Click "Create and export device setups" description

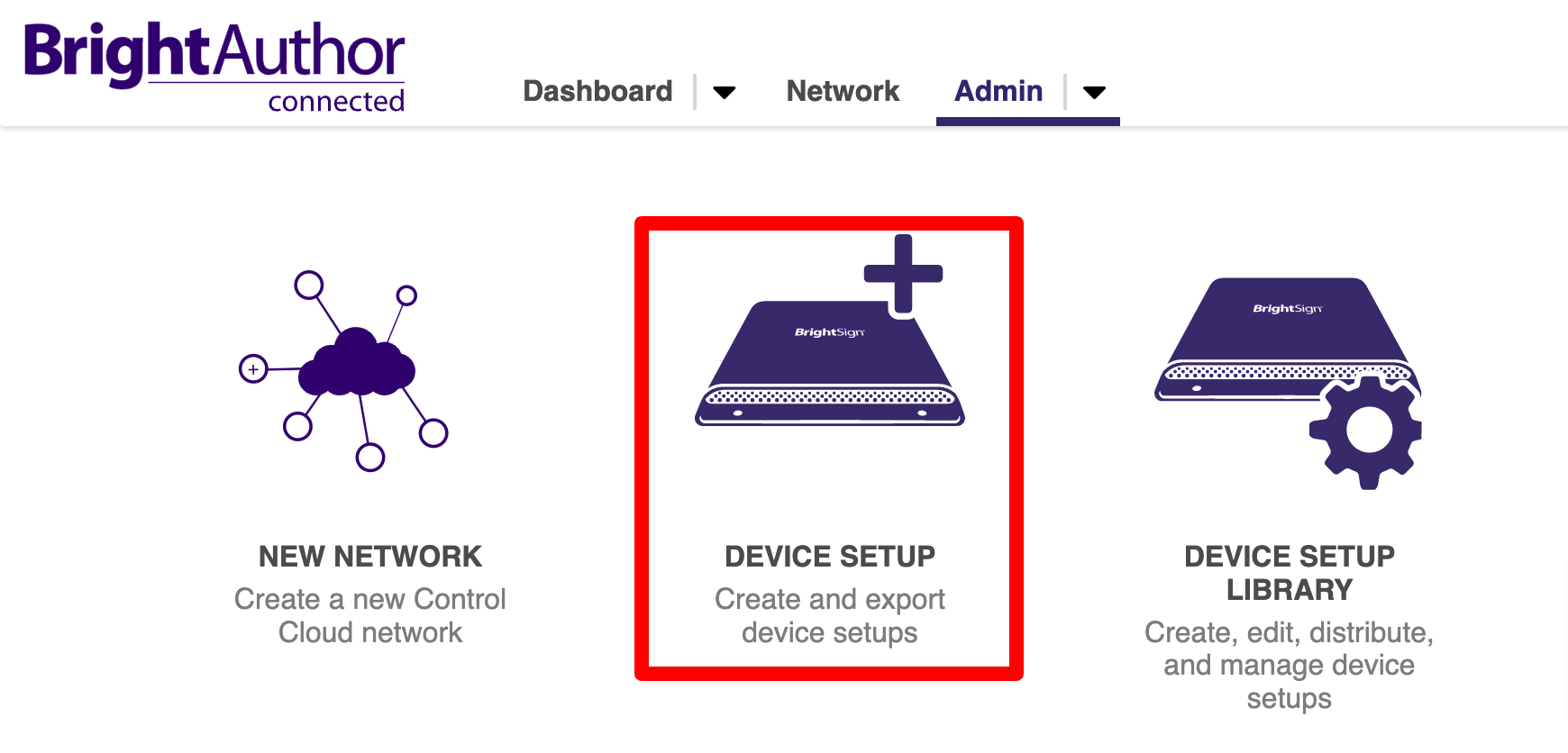(x=830, y=616)
